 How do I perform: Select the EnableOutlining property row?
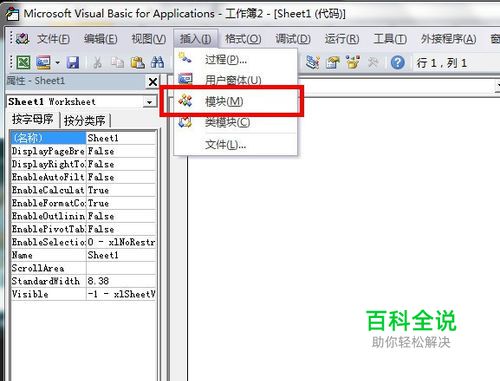click(x=83, y=216)
